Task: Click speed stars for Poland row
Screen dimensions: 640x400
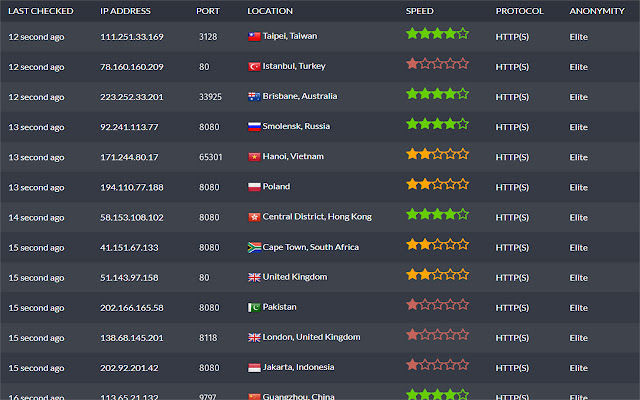Action: pos(437,184)
